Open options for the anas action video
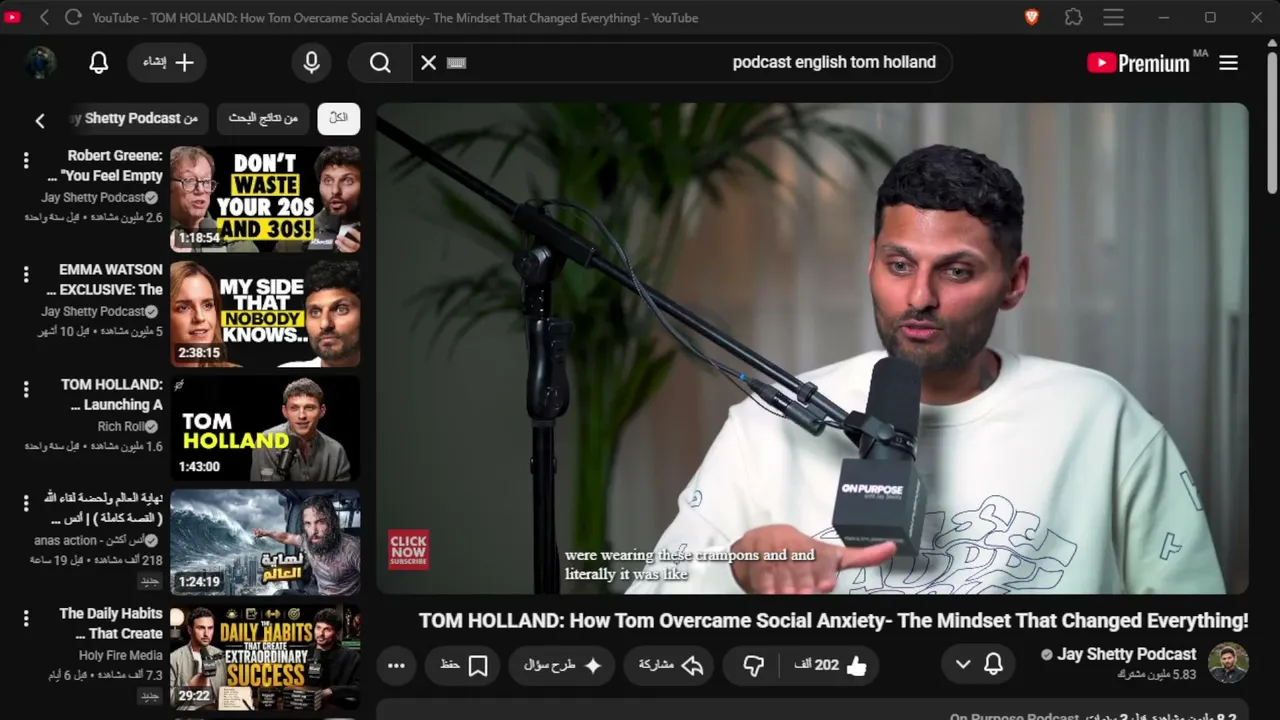 26,503
